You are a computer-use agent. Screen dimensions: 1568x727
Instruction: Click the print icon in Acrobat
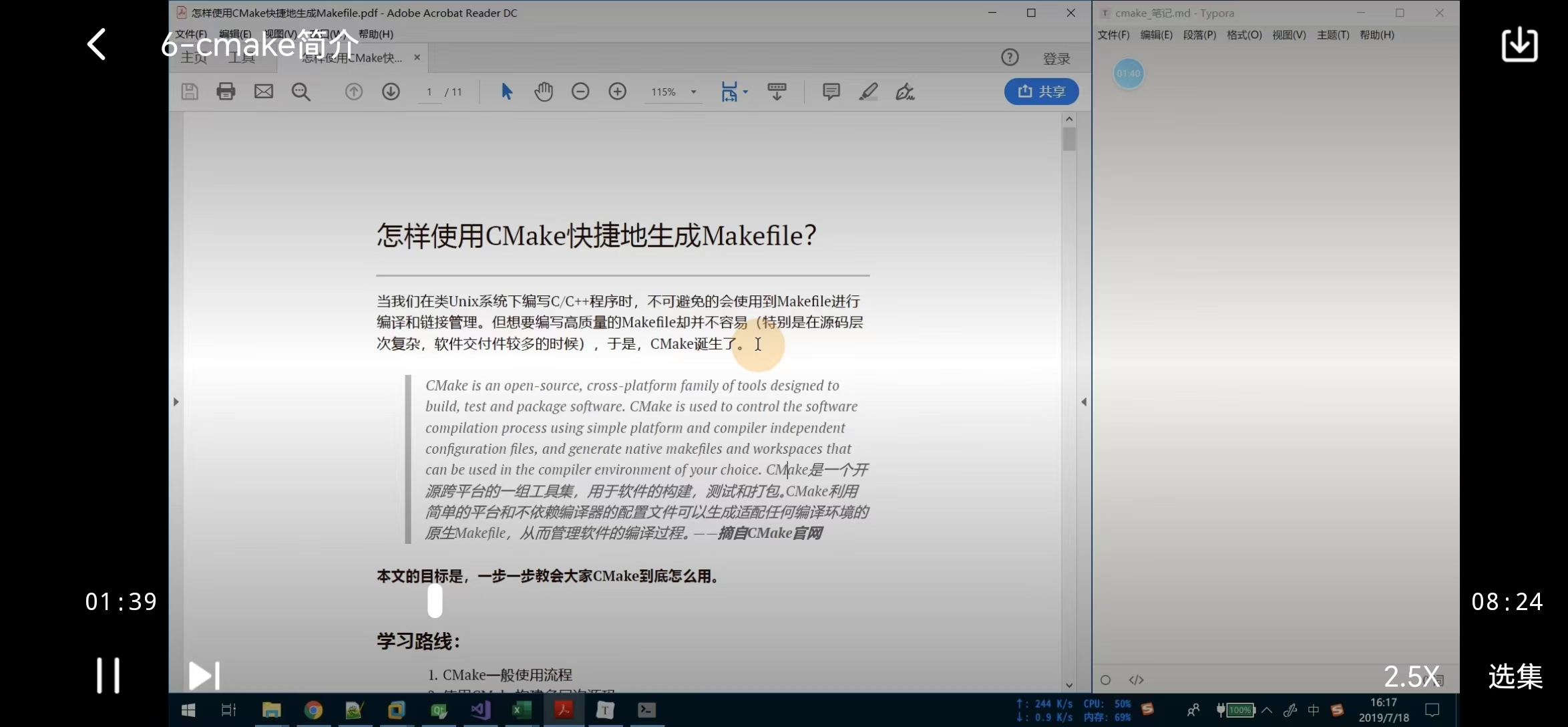[226, 92]
